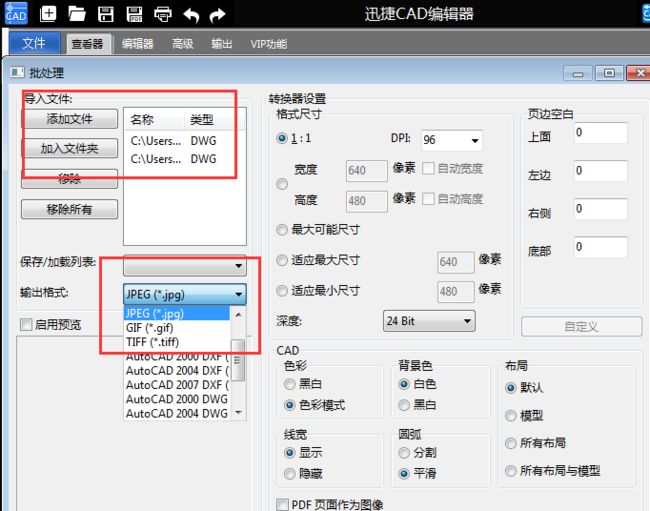Choose JPEG (*.jpg) from the list
Screen dimensions: 650x511
pyautogui.click(x=177, y=313)
